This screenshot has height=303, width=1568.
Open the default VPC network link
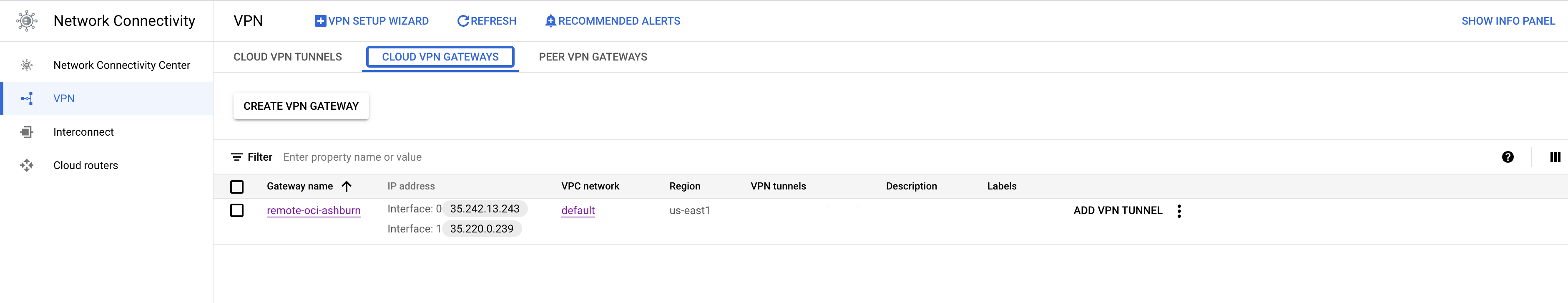tap(577, 210)
